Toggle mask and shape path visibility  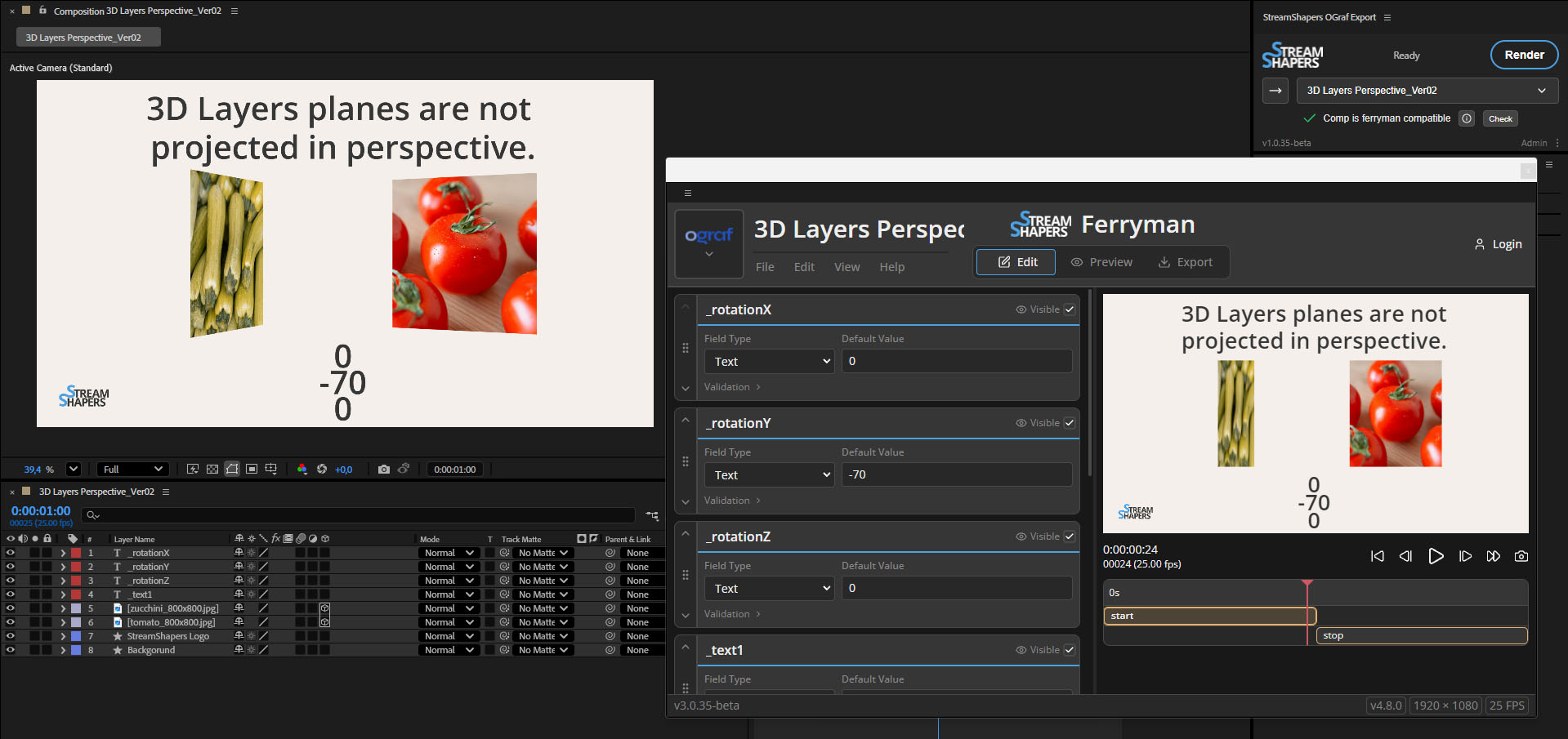[232, 469]
